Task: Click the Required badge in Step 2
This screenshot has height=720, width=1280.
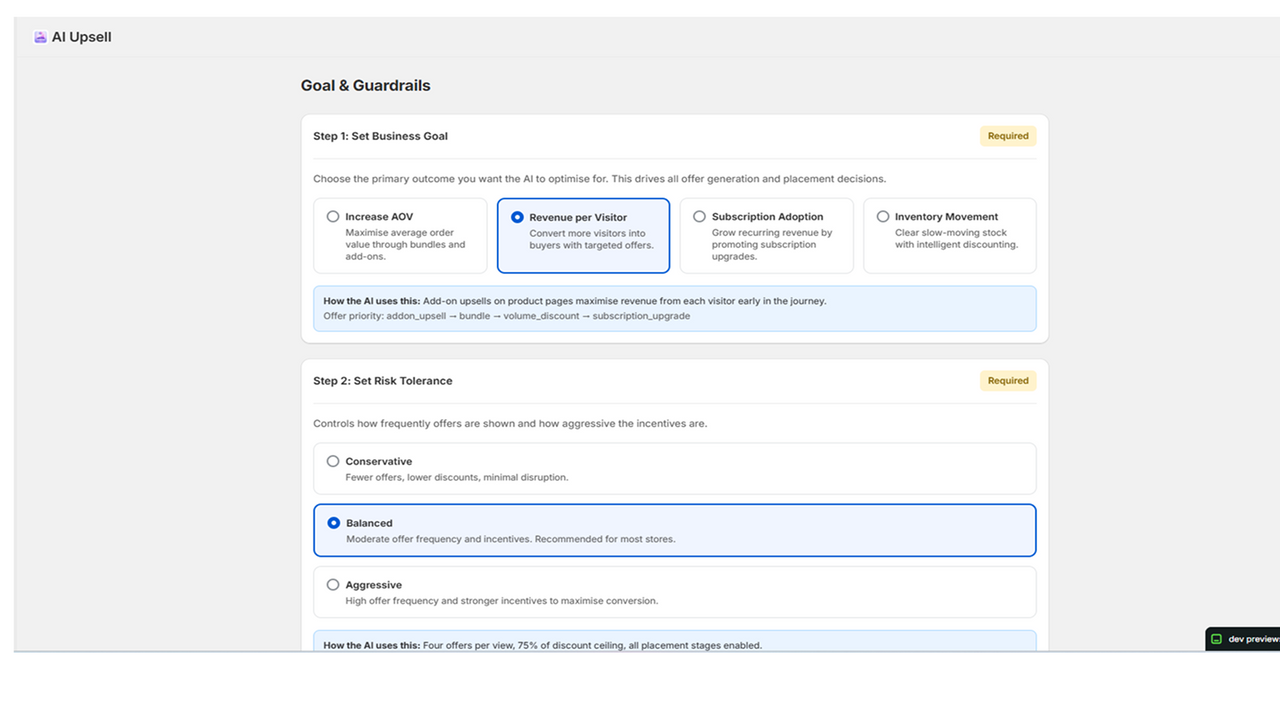Action: pyautogui.click(x=1008, y=381)
